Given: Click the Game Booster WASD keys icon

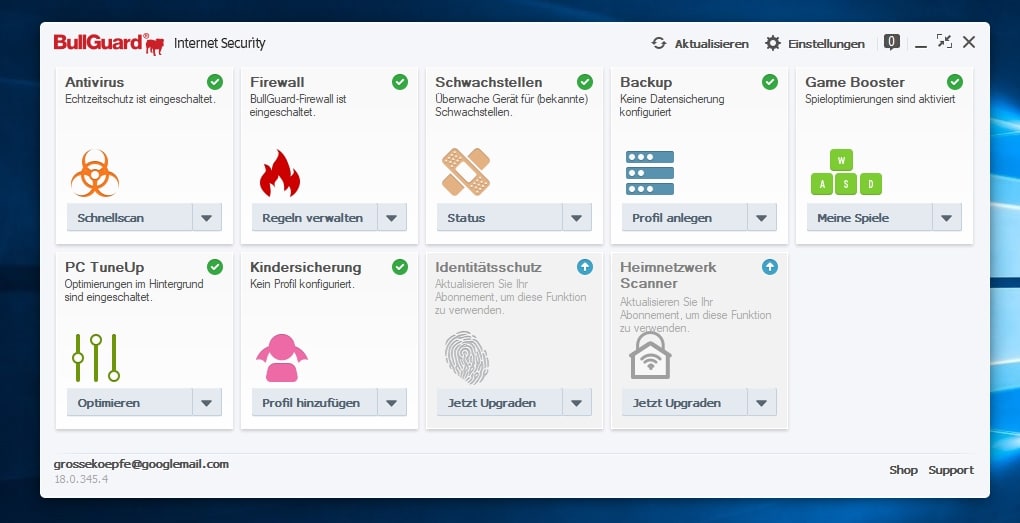Looking at the screenshot, I should [846, 172].
